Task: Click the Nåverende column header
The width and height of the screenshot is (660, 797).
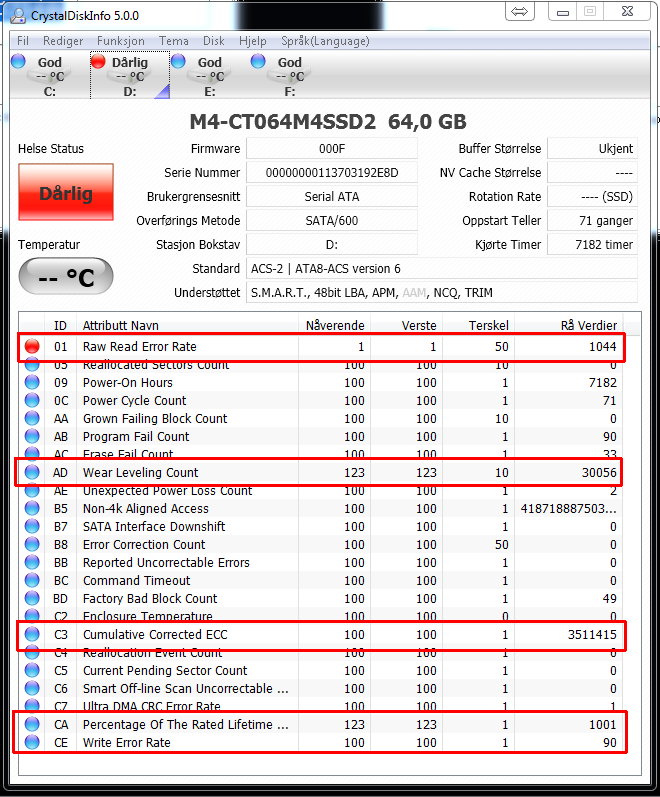Action: pos(335,325)
